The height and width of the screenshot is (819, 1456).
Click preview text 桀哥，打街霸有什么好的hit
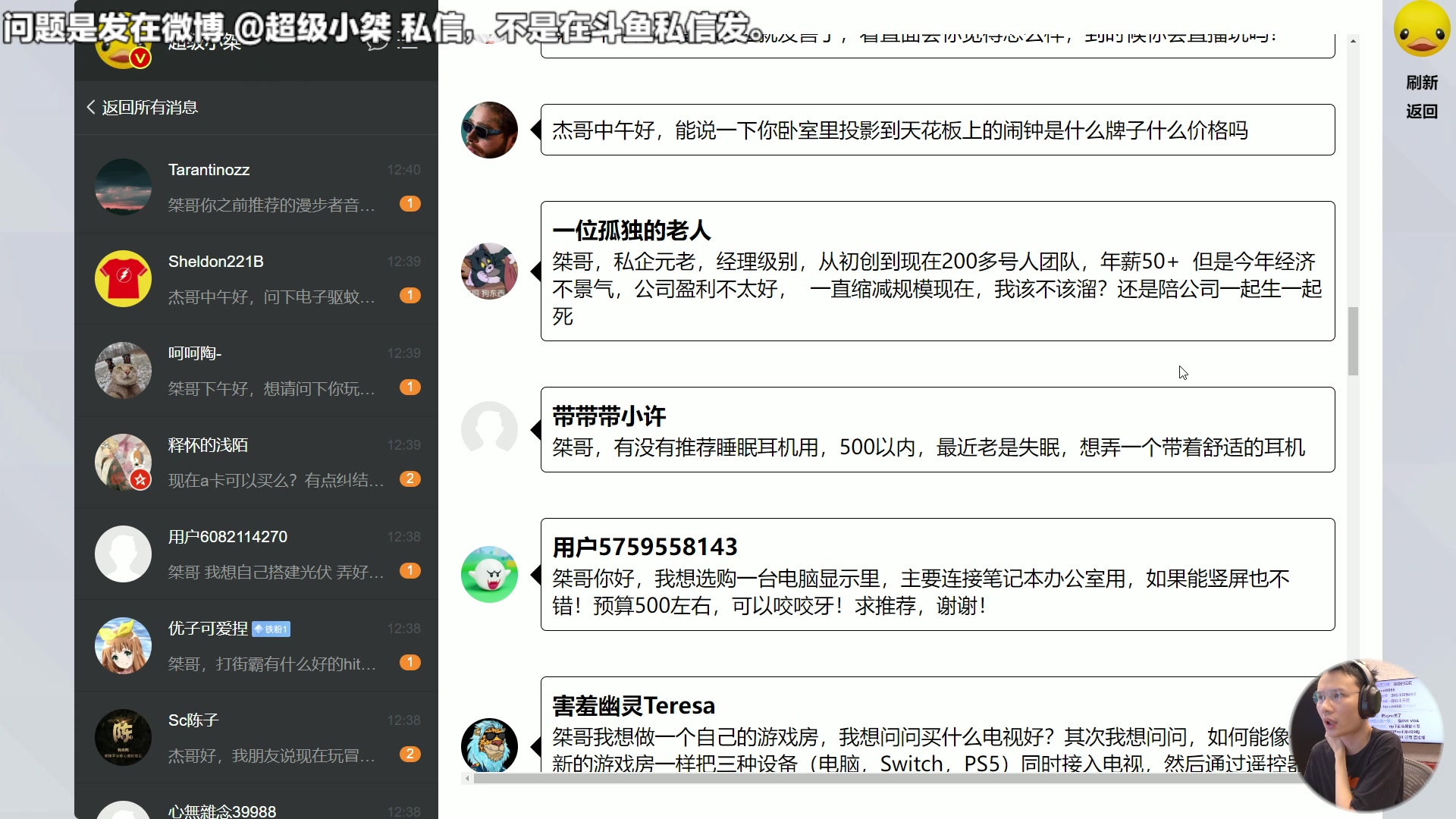(x=271, y=664)
